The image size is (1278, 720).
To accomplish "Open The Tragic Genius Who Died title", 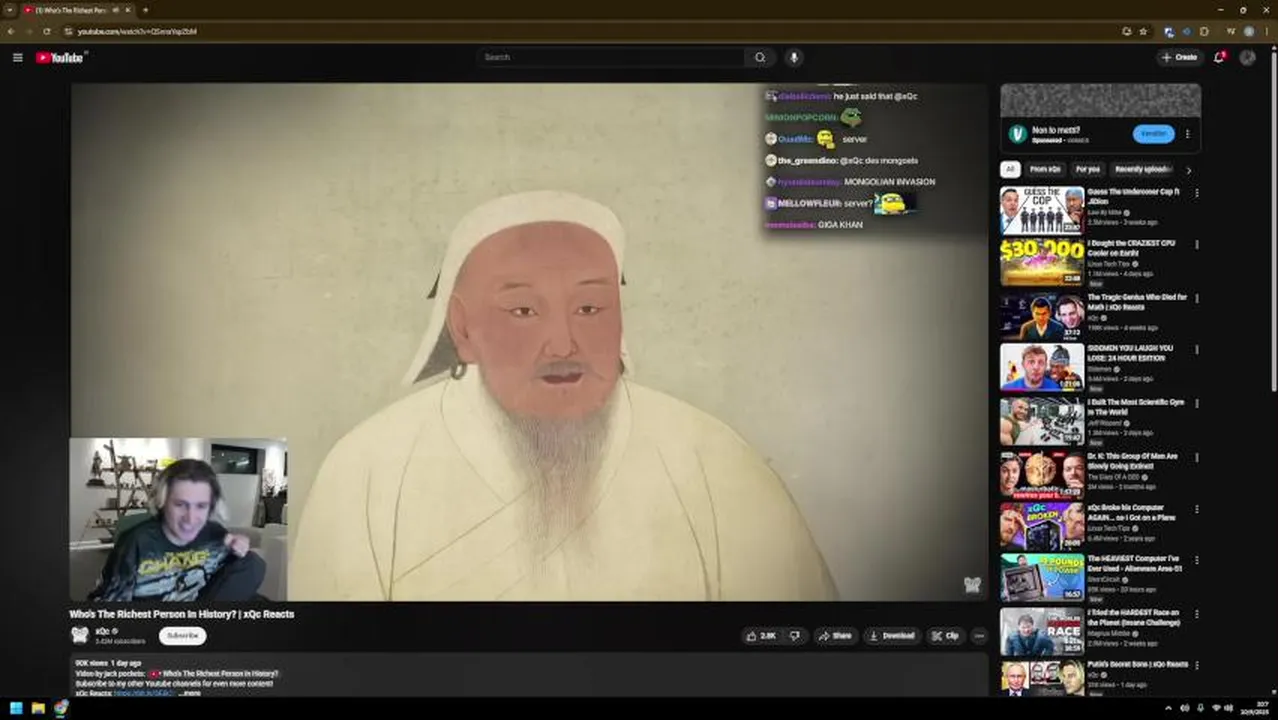I will 1137,302.
